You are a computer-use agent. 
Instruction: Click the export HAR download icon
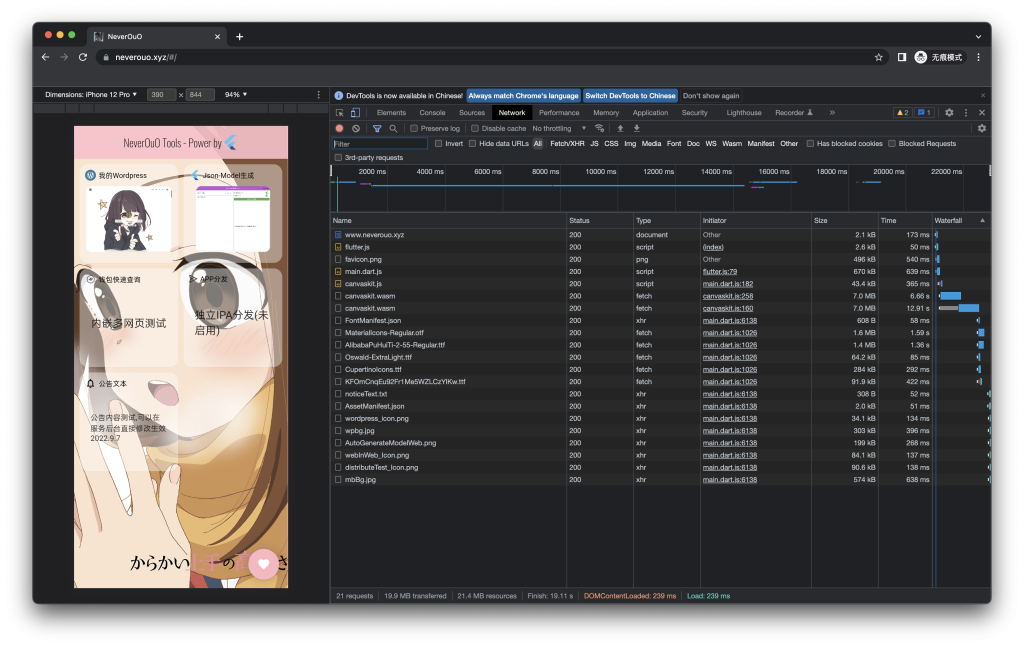(635, 128)
